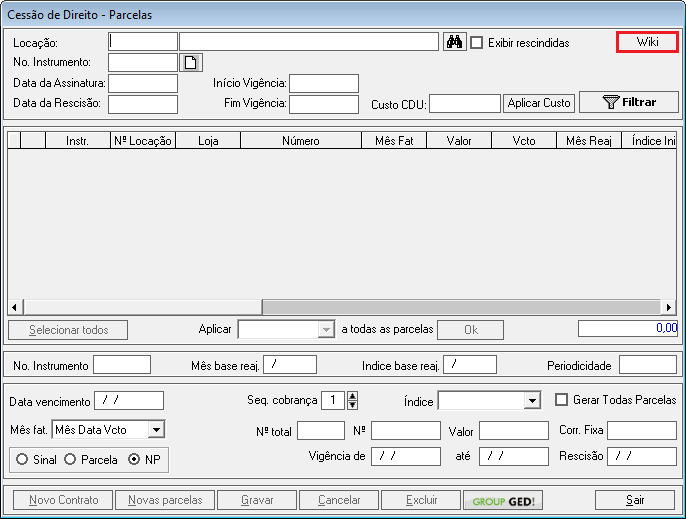Click the binoculars search icon beside Locação
Screen dimensions: 686x519
[x=455, y=42]
